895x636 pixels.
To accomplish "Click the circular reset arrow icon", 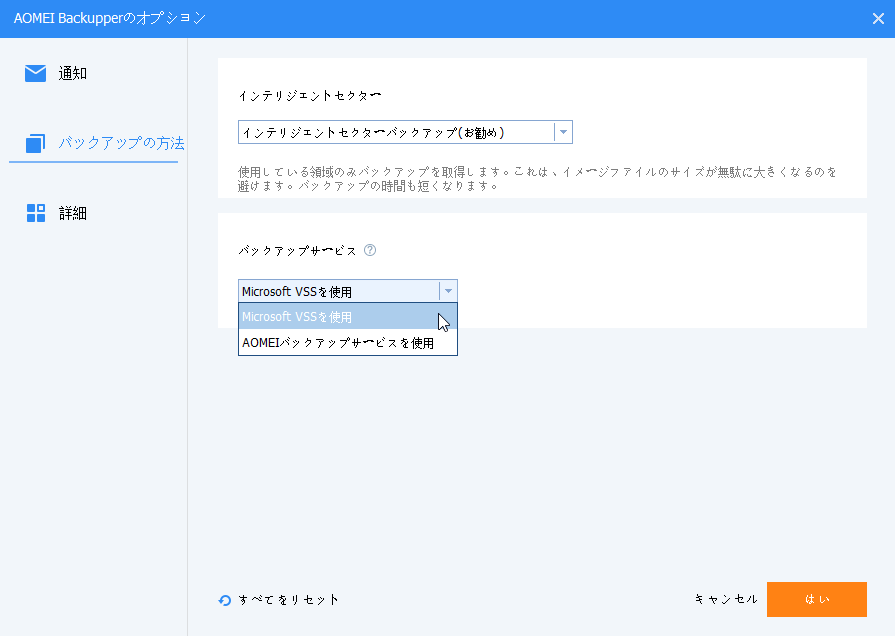I will [x=225, y=600].
